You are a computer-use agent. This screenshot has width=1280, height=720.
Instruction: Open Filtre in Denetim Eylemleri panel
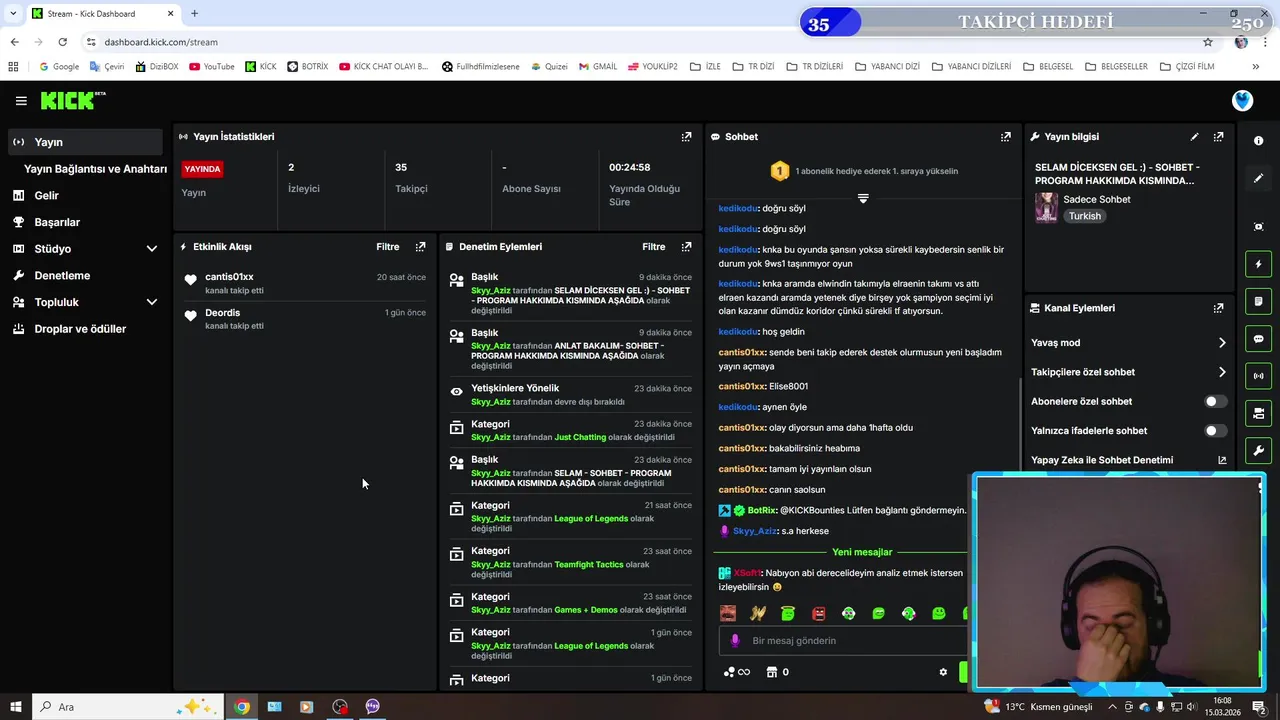point(653,246)
